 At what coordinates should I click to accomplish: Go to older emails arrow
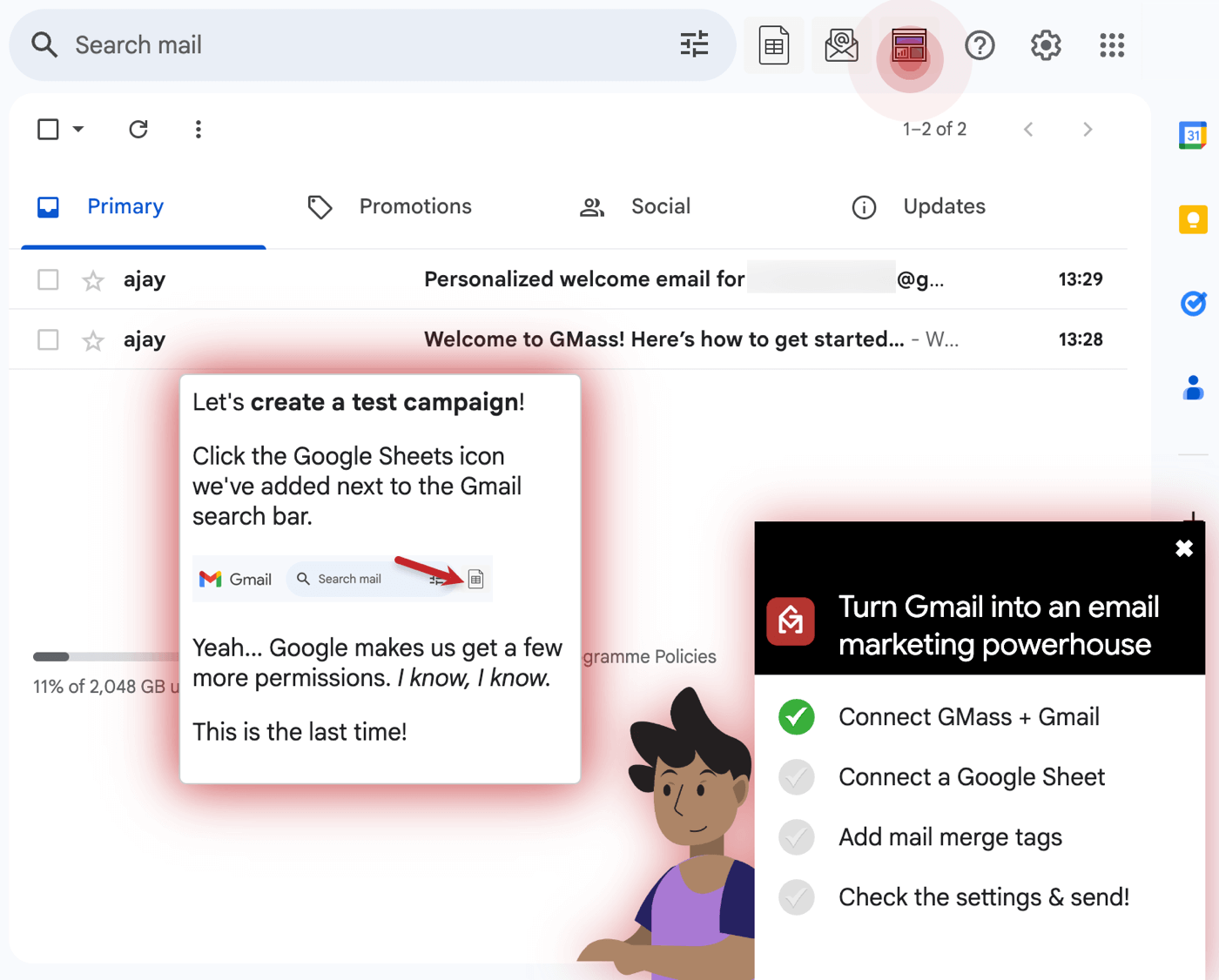point(1088,130)
